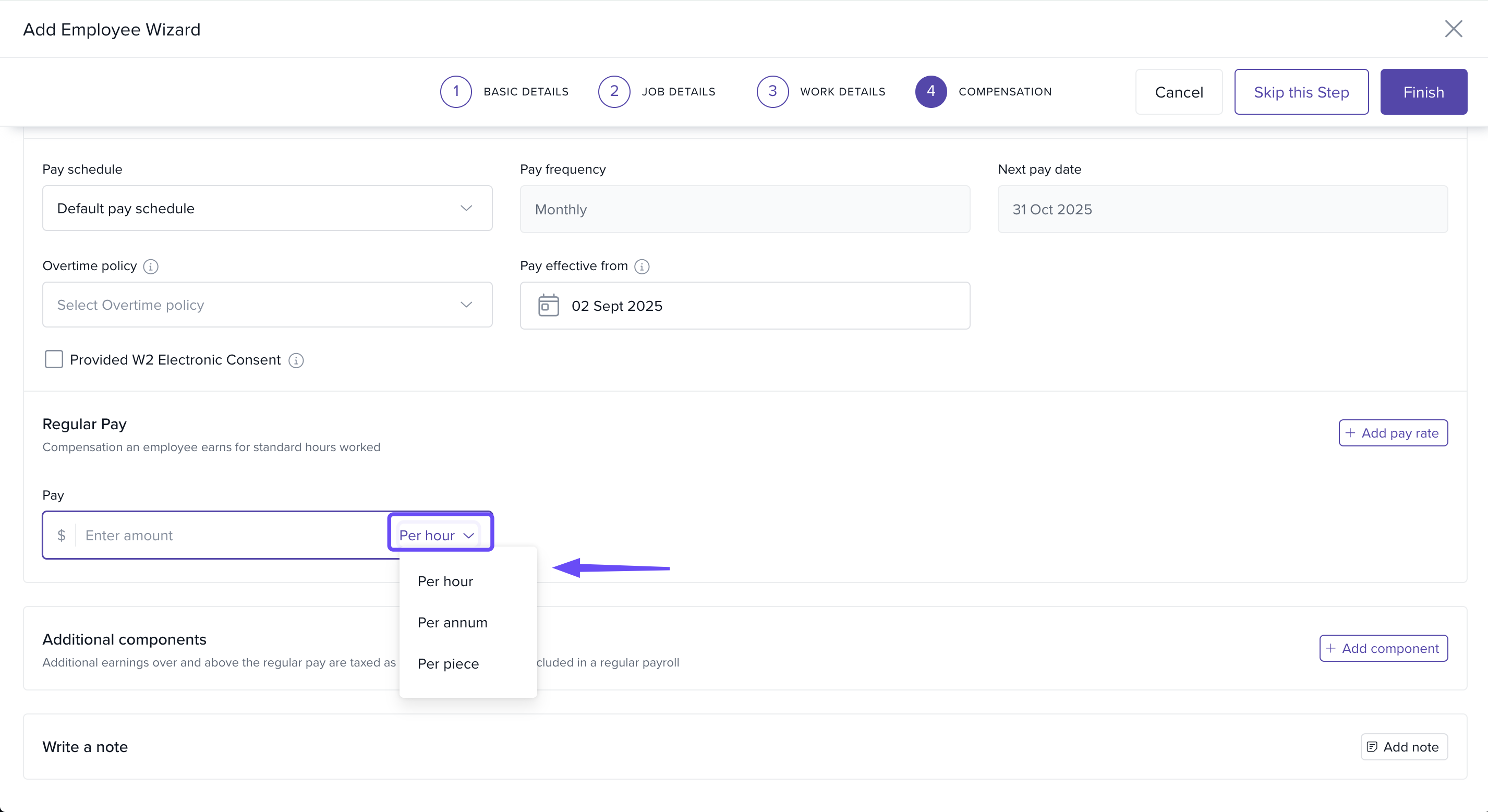Choose Per annum from pay unit menu

click(452, 623)
